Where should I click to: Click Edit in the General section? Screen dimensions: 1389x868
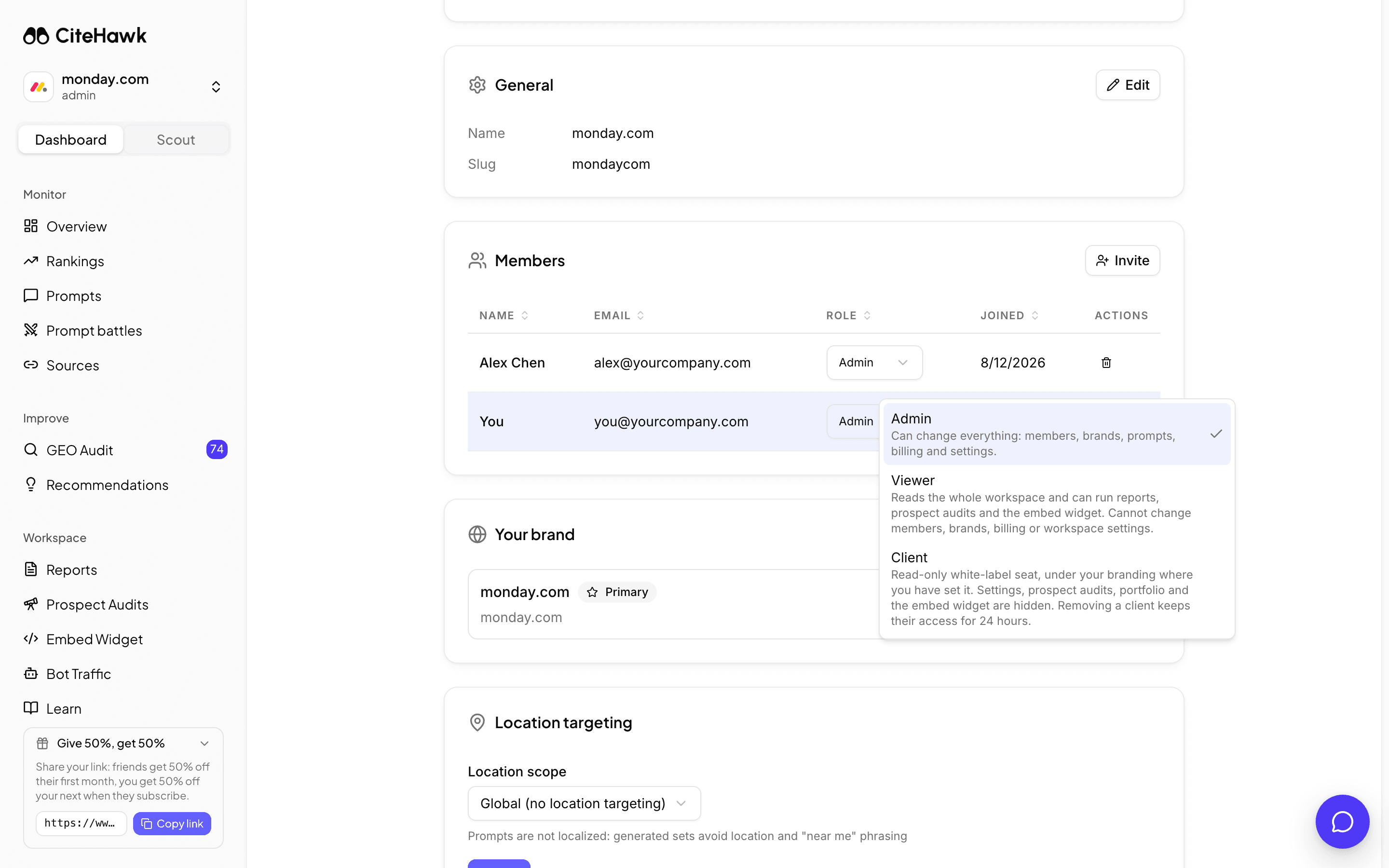click(1127, 85)
